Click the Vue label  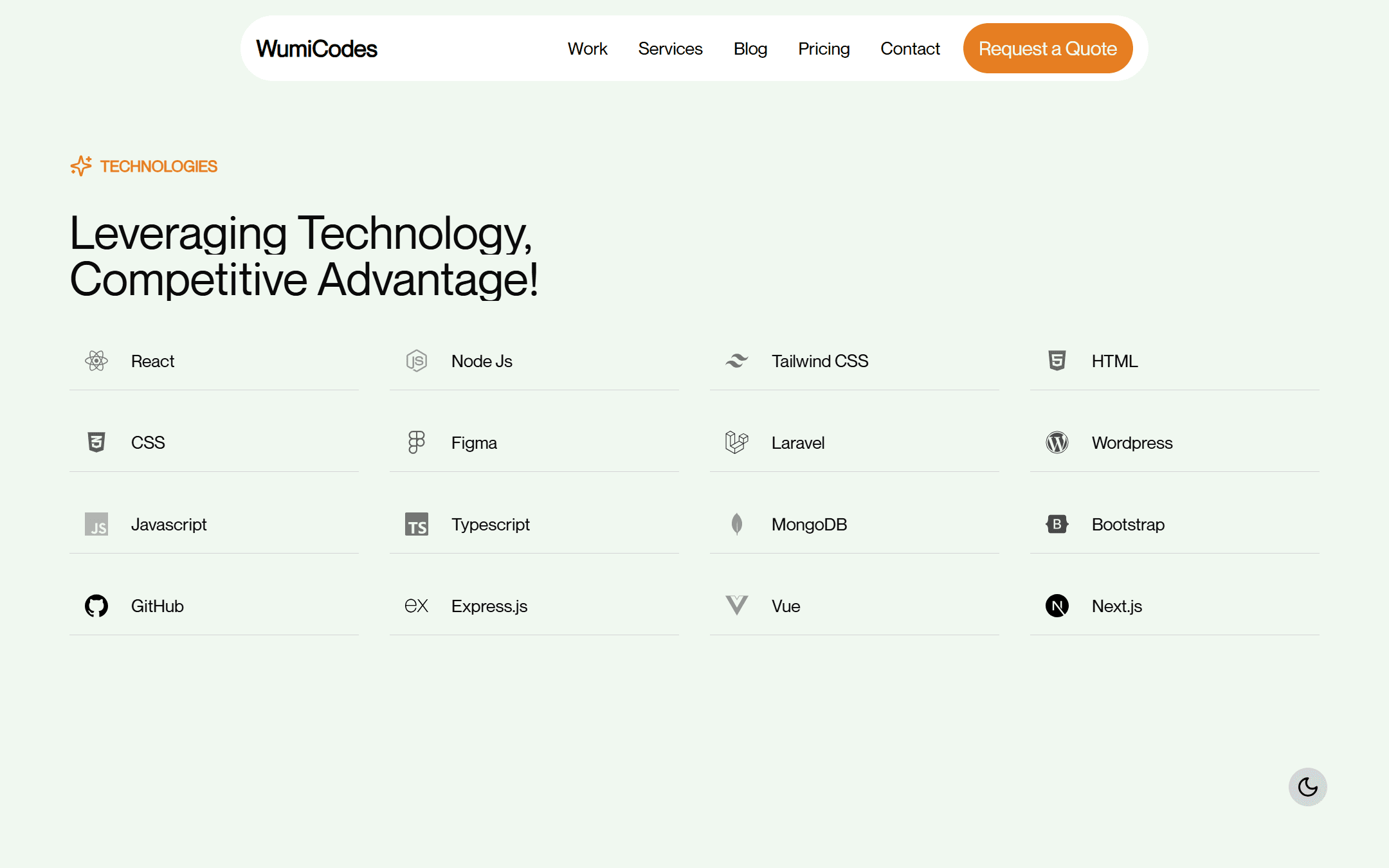pyautogui.click(x=786, y=606)
